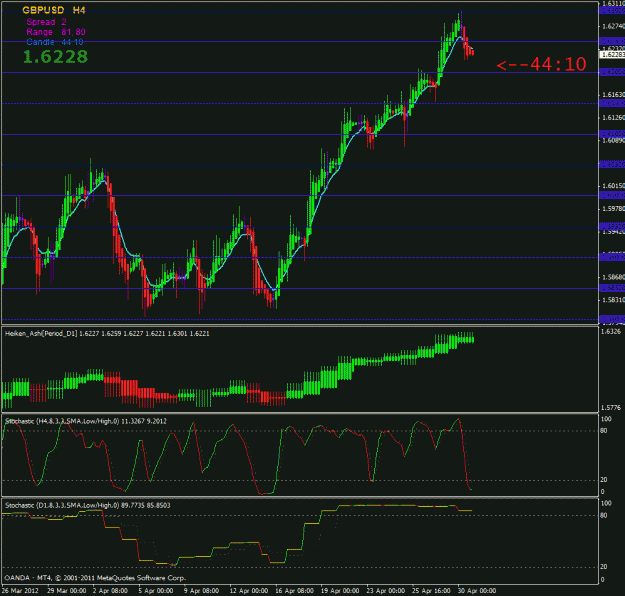Select the 'Range 81, 80' label

[56, 32]
